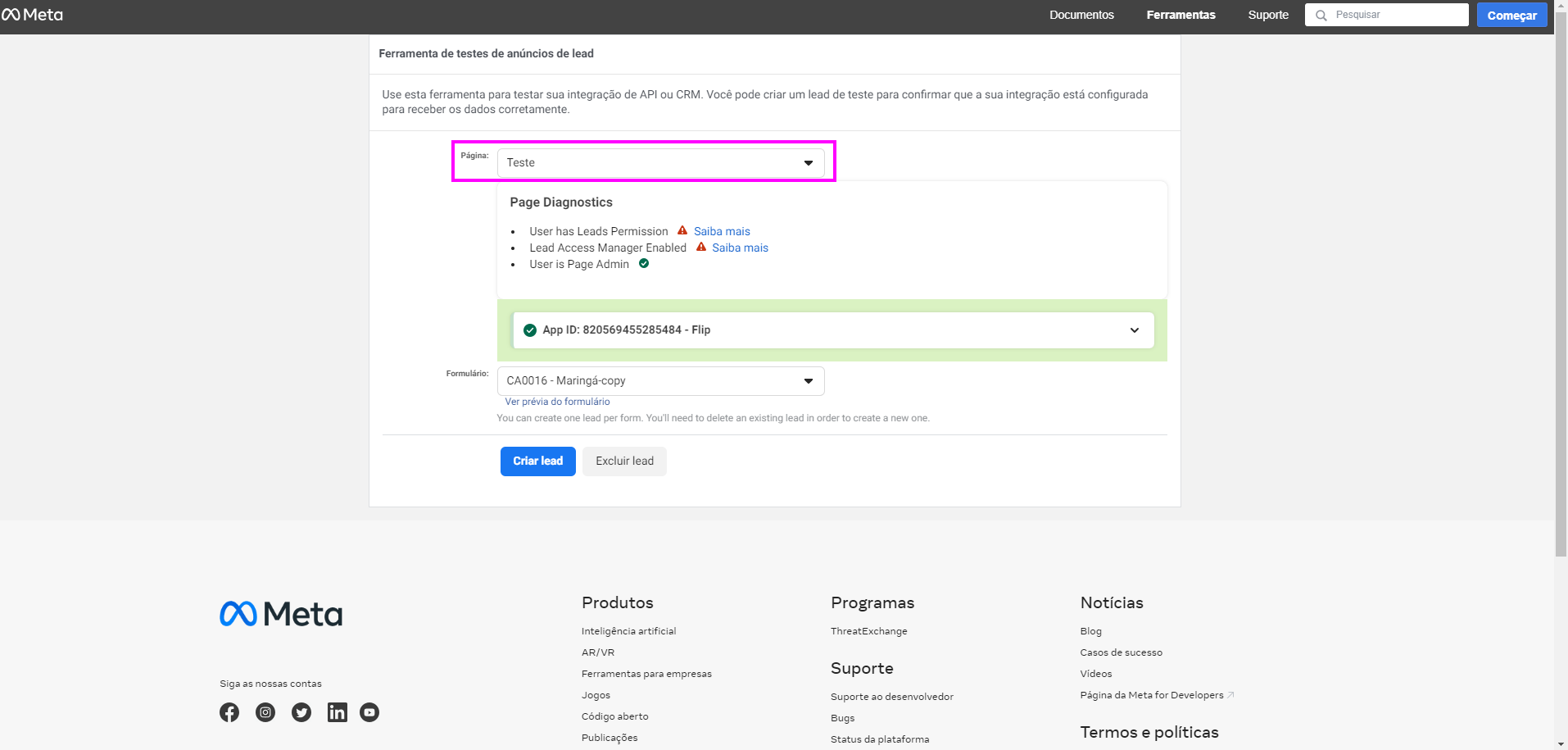Click the Notícias footer heading
The image size is (1568, 750).
point(1111,602)
